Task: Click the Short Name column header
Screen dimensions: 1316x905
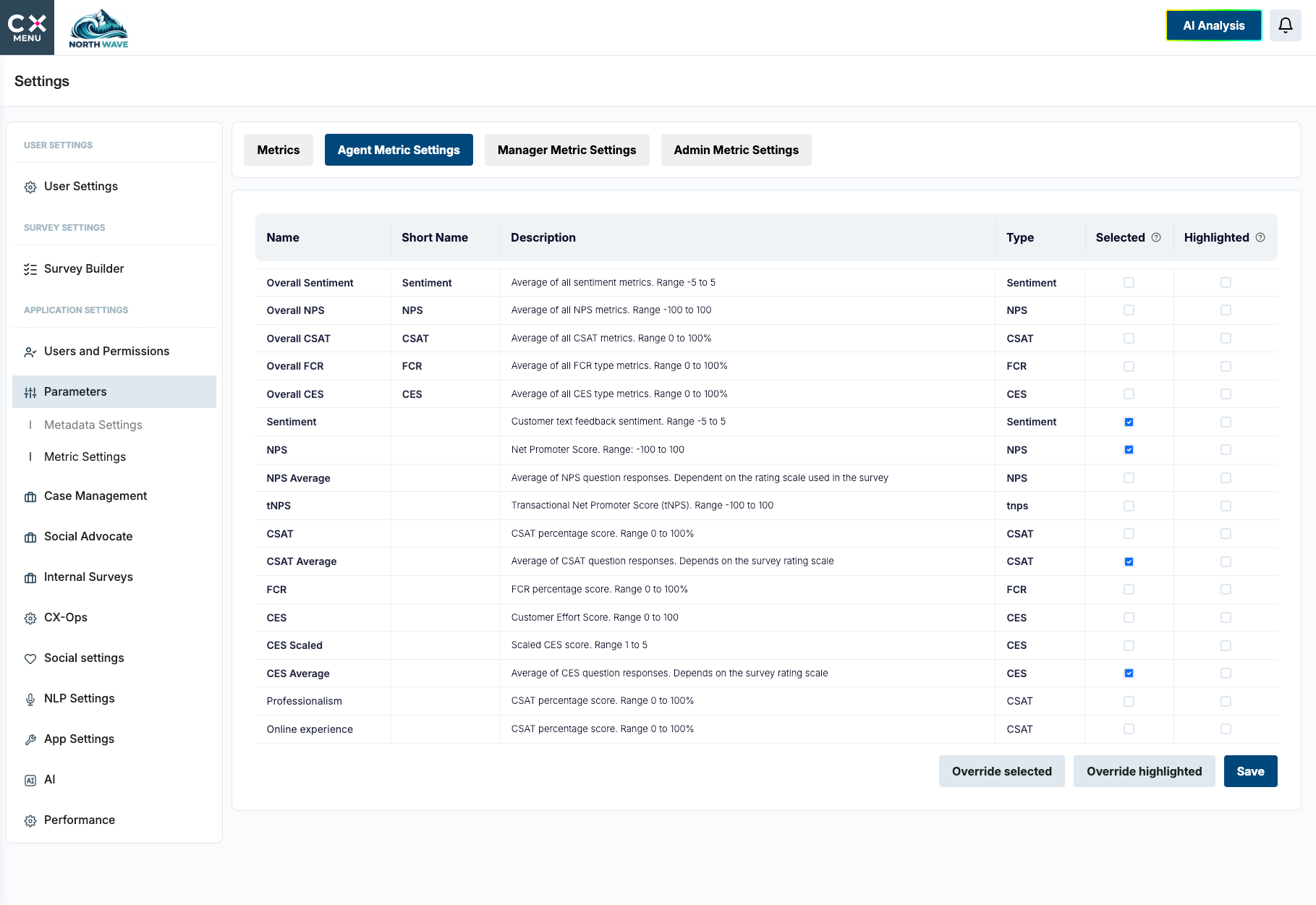Action: tap(435, 237)
